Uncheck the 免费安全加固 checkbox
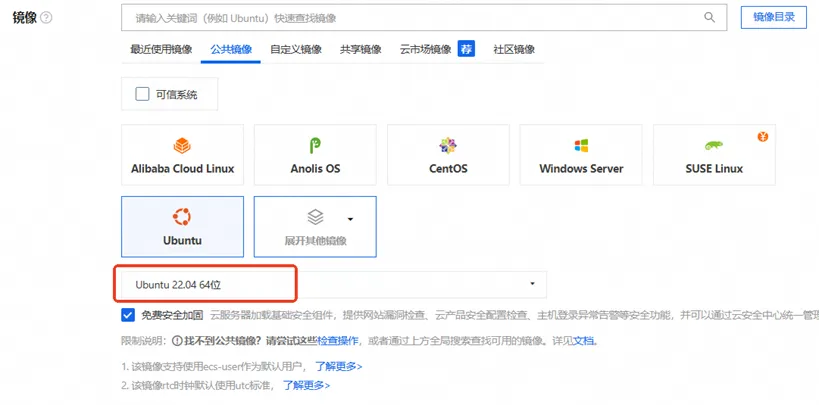 (x=128, y=315)
